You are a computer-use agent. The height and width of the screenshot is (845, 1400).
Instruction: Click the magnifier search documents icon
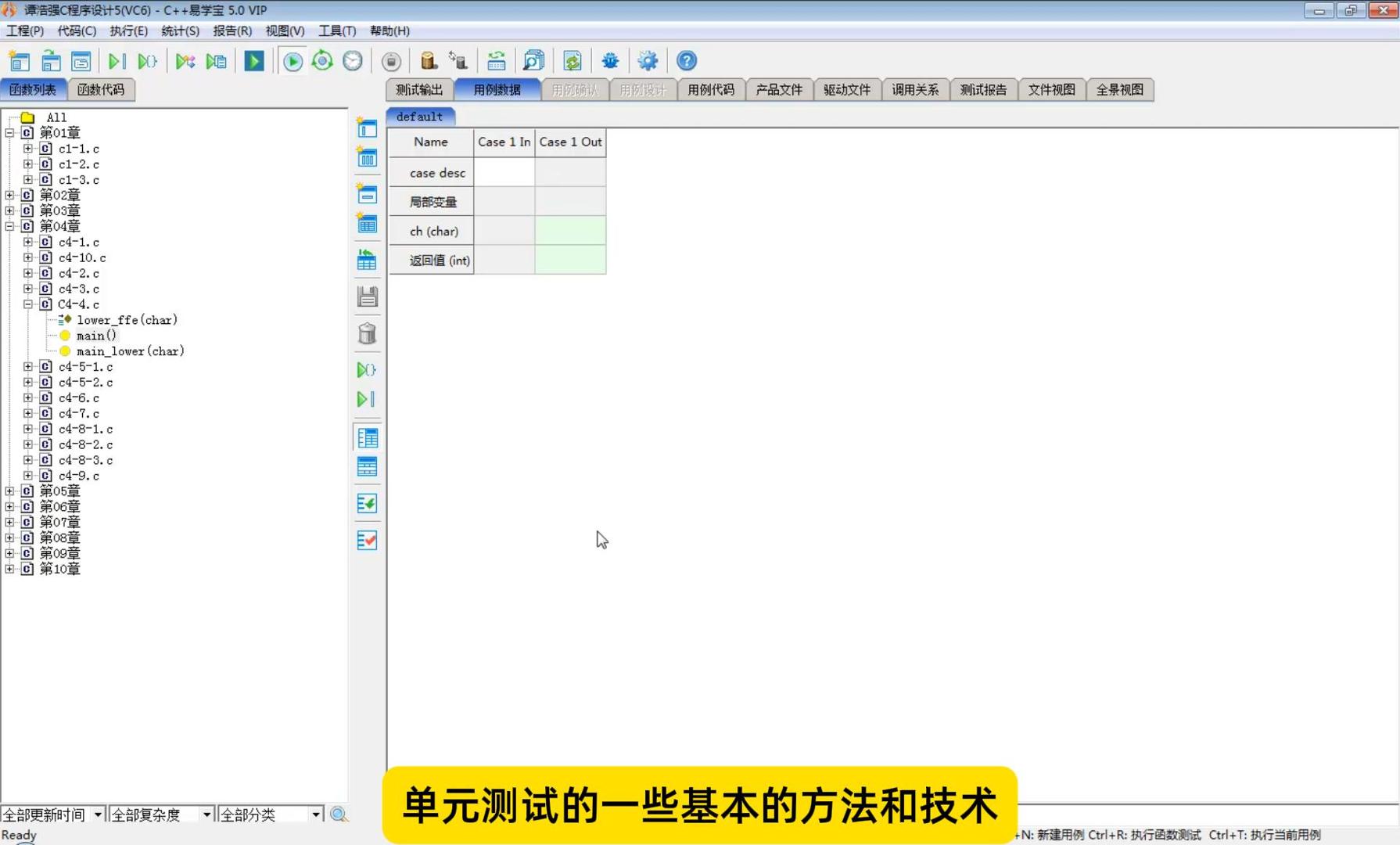click(x=533, y=61)
